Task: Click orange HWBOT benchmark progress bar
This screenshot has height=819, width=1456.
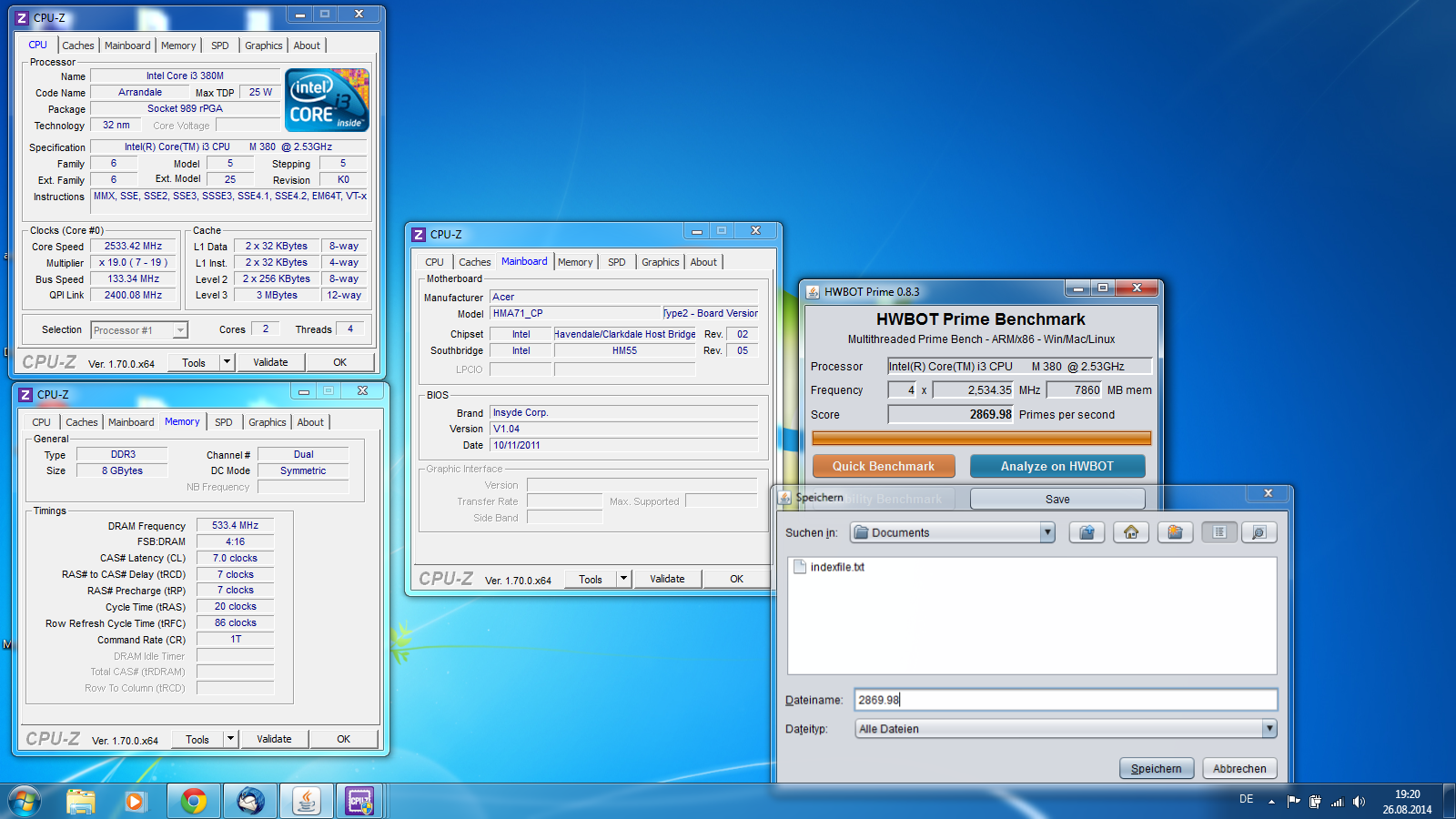Action: click(x=981, y=438)
